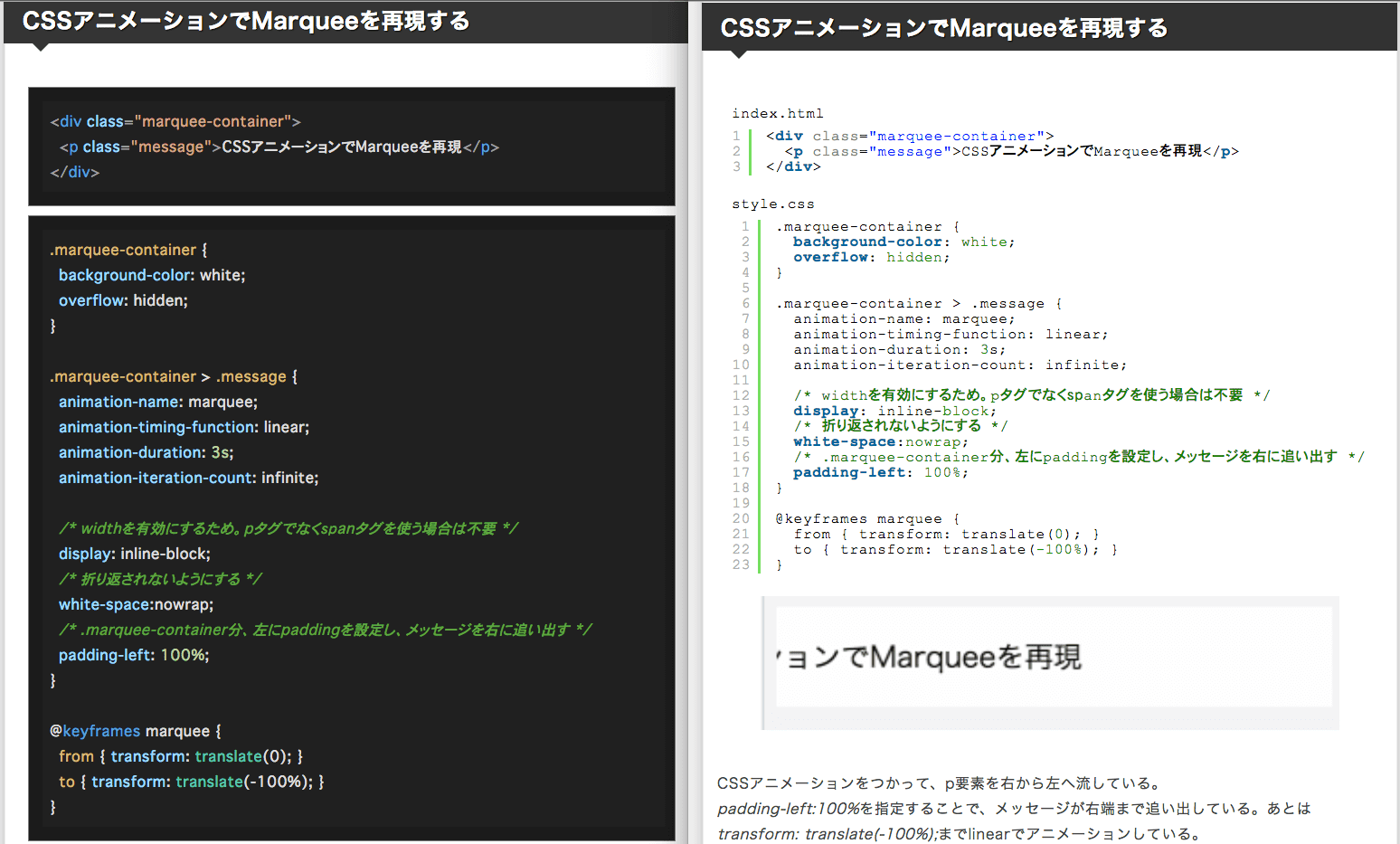
Task: Click 'animation-timing-function: linear;' in dark code block
Action: [x=184, y=427]
